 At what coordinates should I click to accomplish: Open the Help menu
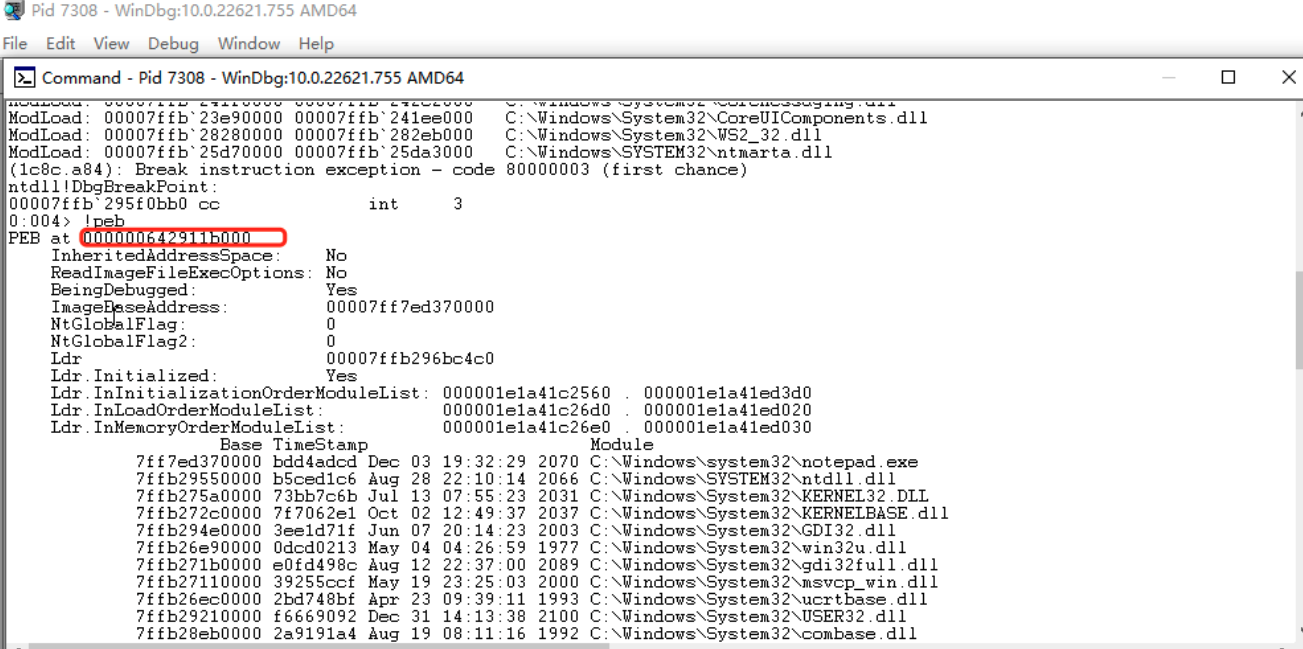click(316, 44)
